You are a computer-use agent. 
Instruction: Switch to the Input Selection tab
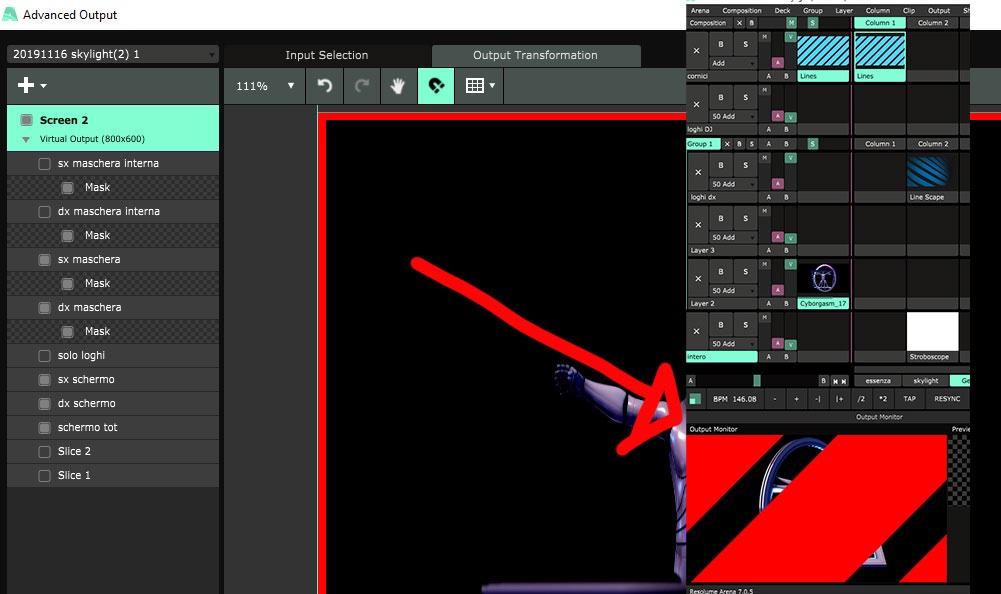[327, 55]
